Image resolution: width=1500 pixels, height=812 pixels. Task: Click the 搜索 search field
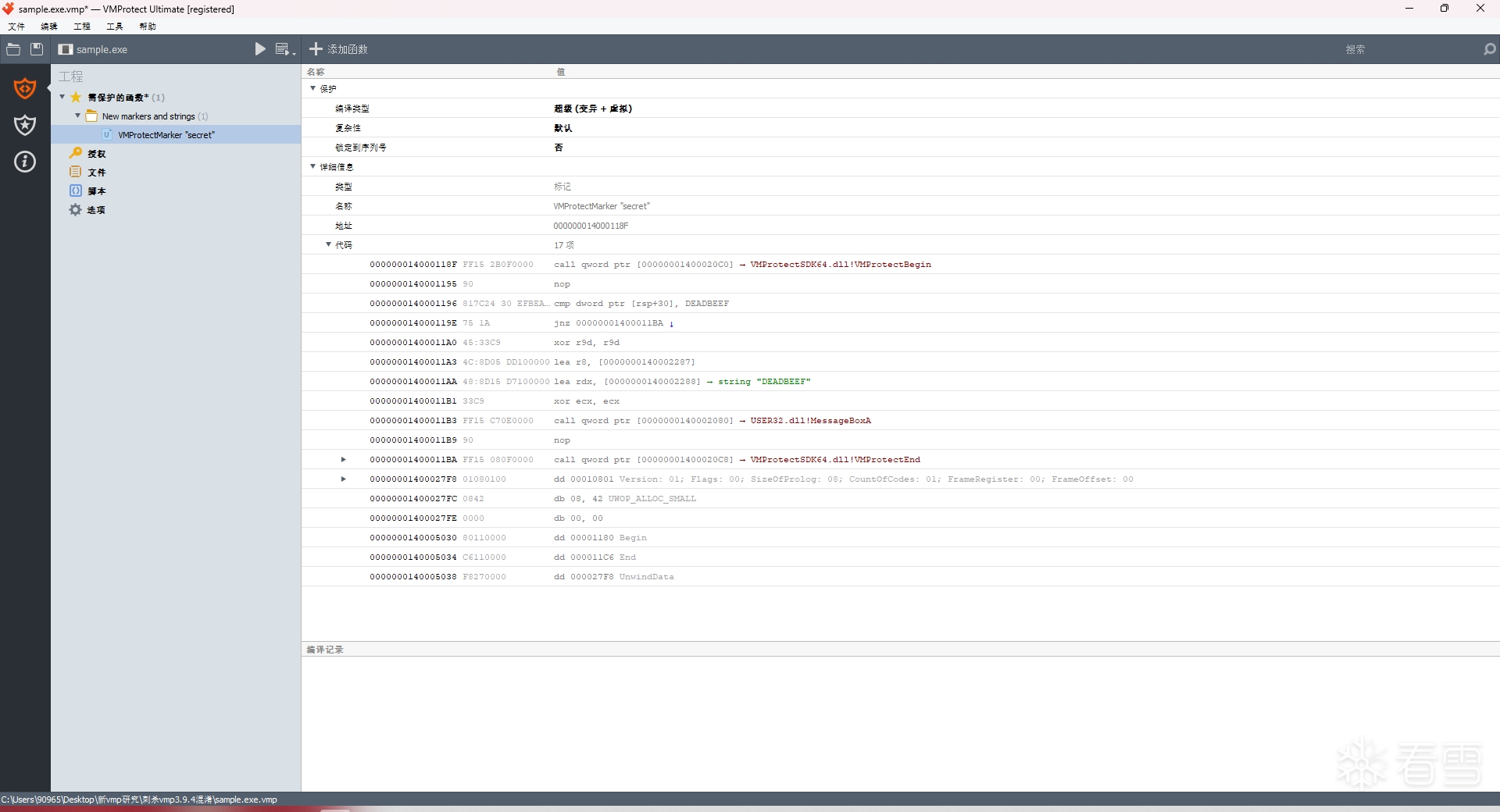point(1406,49)
